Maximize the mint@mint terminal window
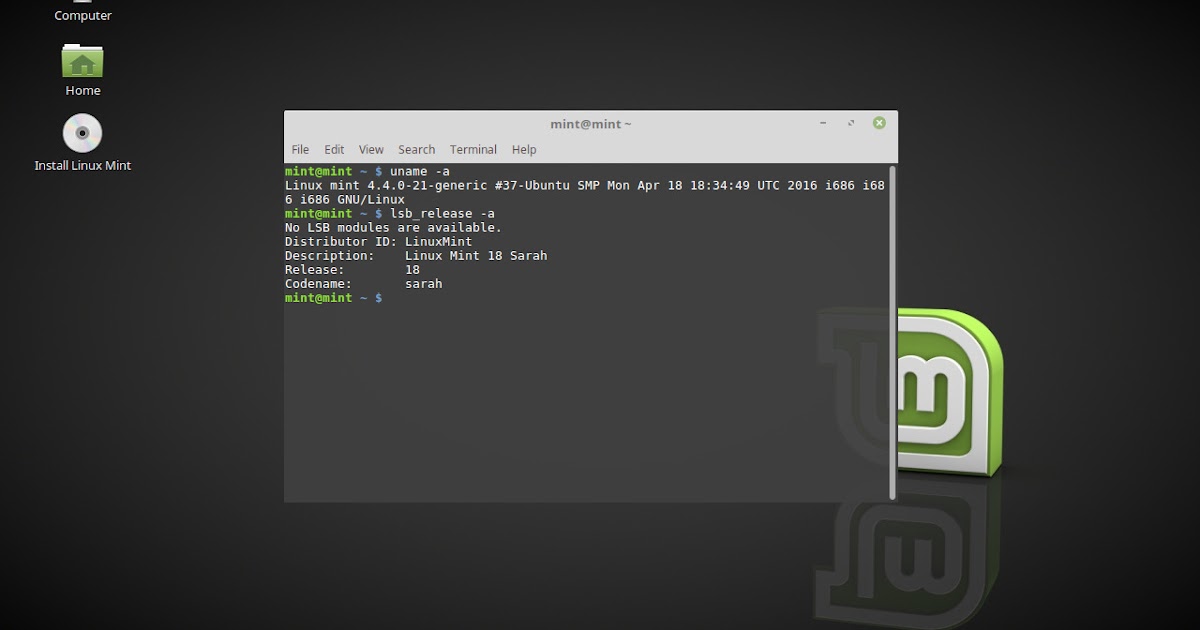 click(x=851, y=123)
